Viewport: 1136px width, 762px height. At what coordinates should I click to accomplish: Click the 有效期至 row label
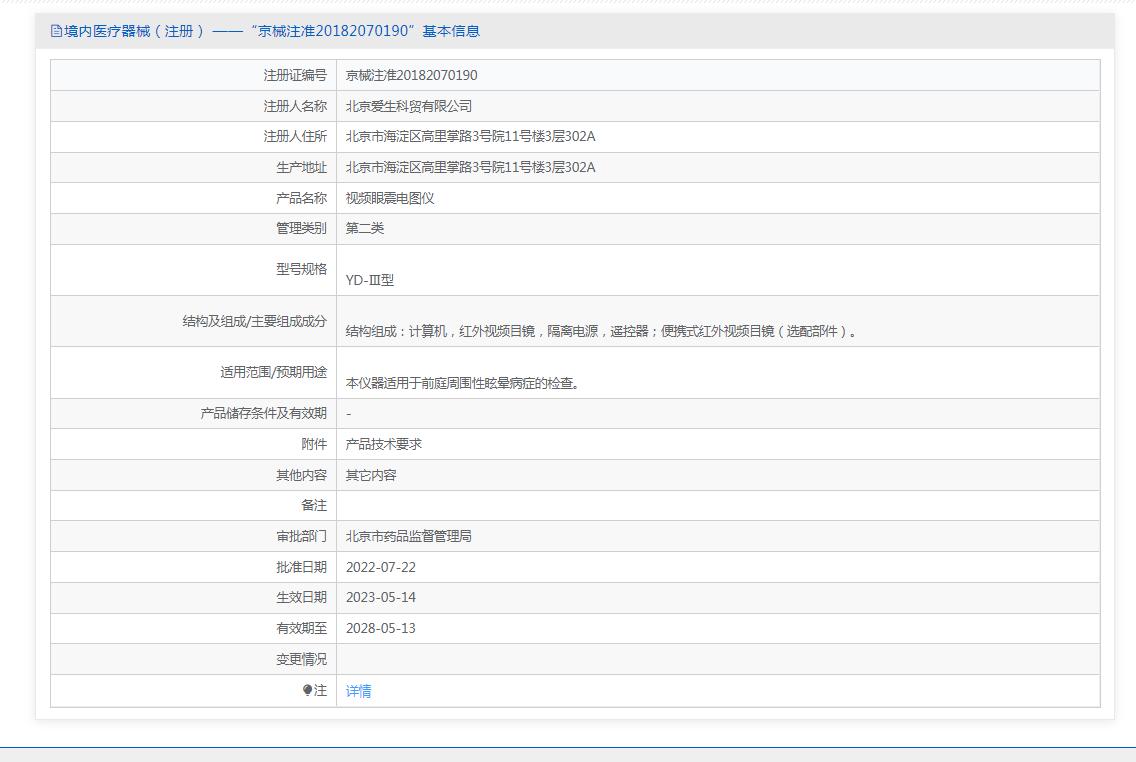tap(301, 628)
